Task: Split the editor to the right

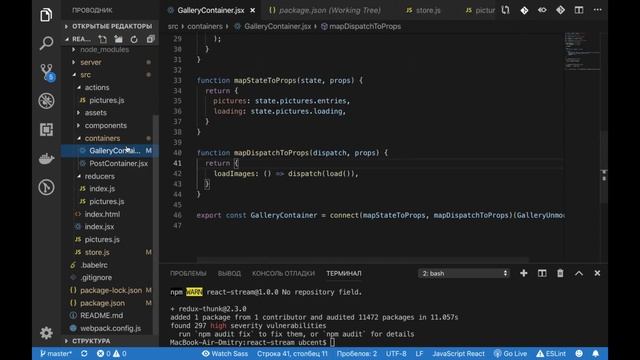Action: (x=579, y=10)
